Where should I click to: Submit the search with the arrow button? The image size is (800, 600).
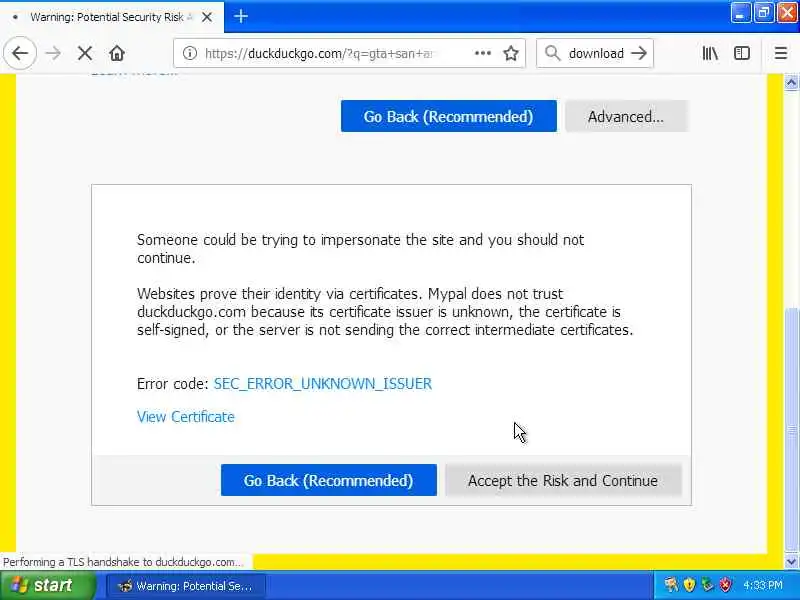(639, 53)
